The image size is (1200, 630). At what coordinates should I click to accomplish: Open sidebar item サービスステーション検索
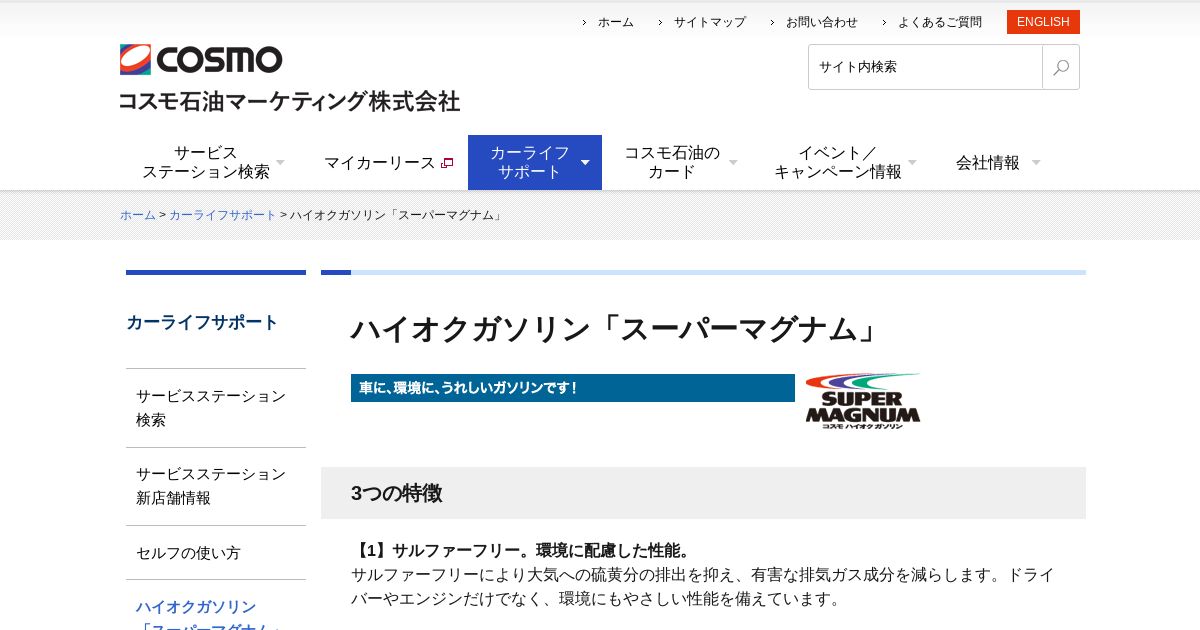(216, 408)
